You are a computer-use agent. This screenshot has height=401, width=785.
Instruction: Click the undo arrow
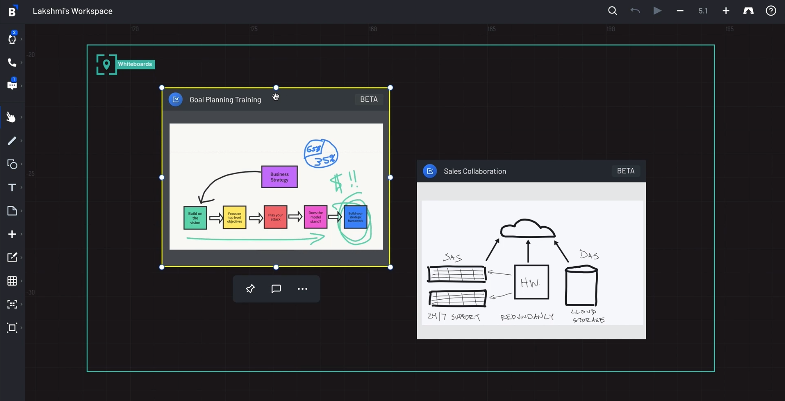[x=635, y=11]
